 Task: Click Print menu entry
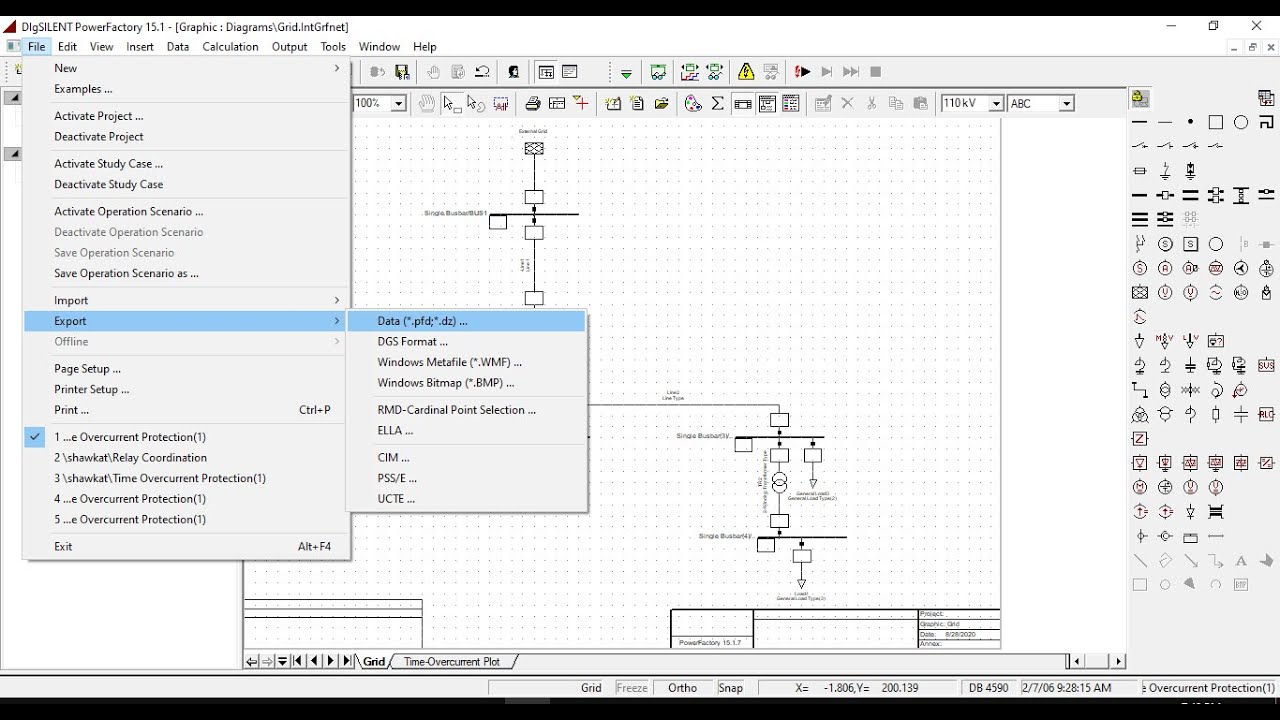point(187,410)
